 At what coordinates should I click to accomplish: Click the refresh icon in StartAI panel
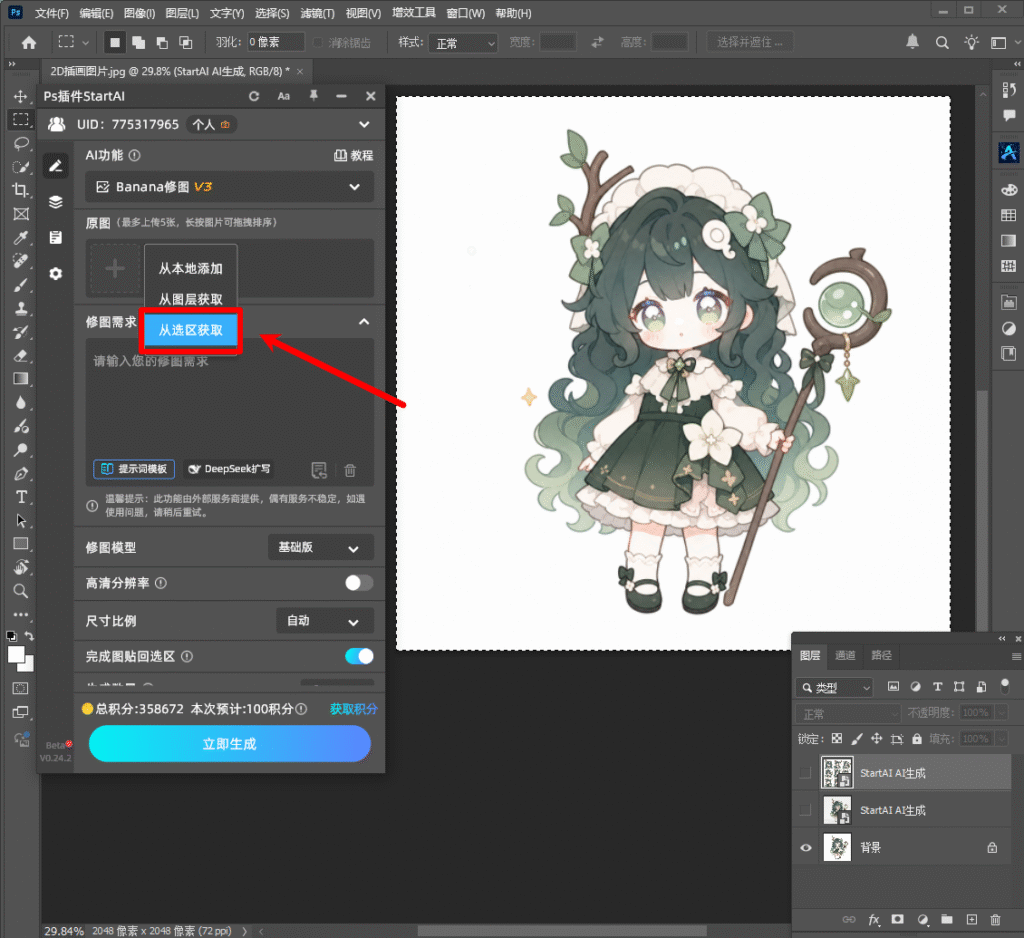click(x=254, y=97)
